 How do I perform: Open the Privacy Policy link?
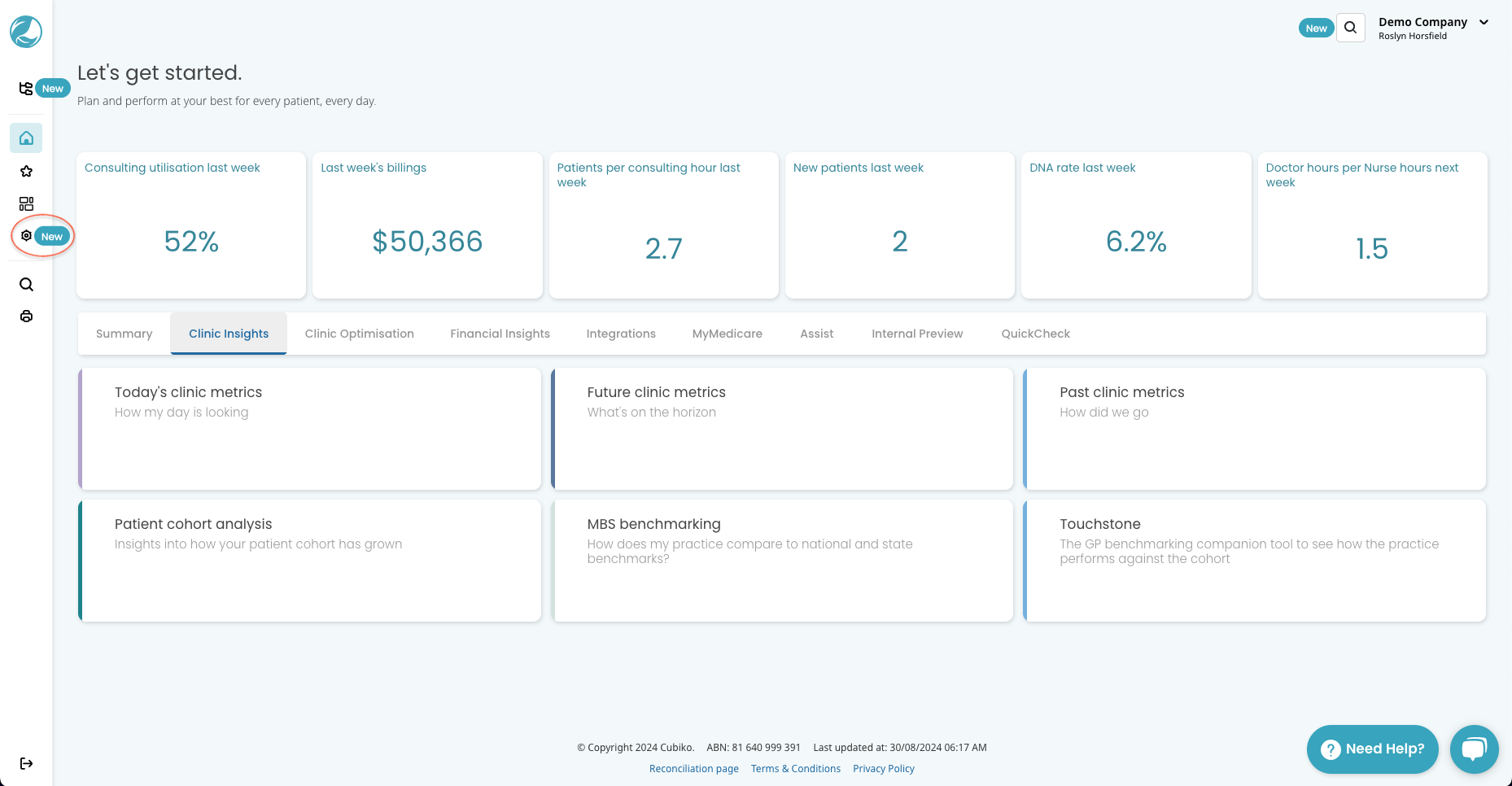point(883,769)
